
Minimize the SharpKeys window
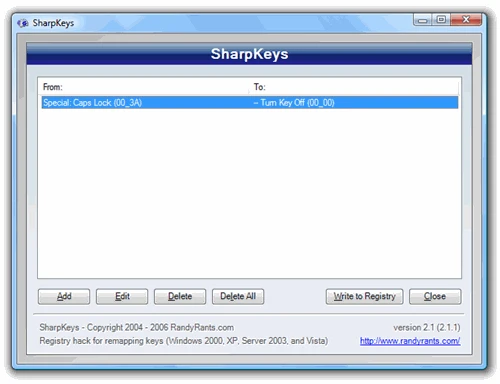423,20
